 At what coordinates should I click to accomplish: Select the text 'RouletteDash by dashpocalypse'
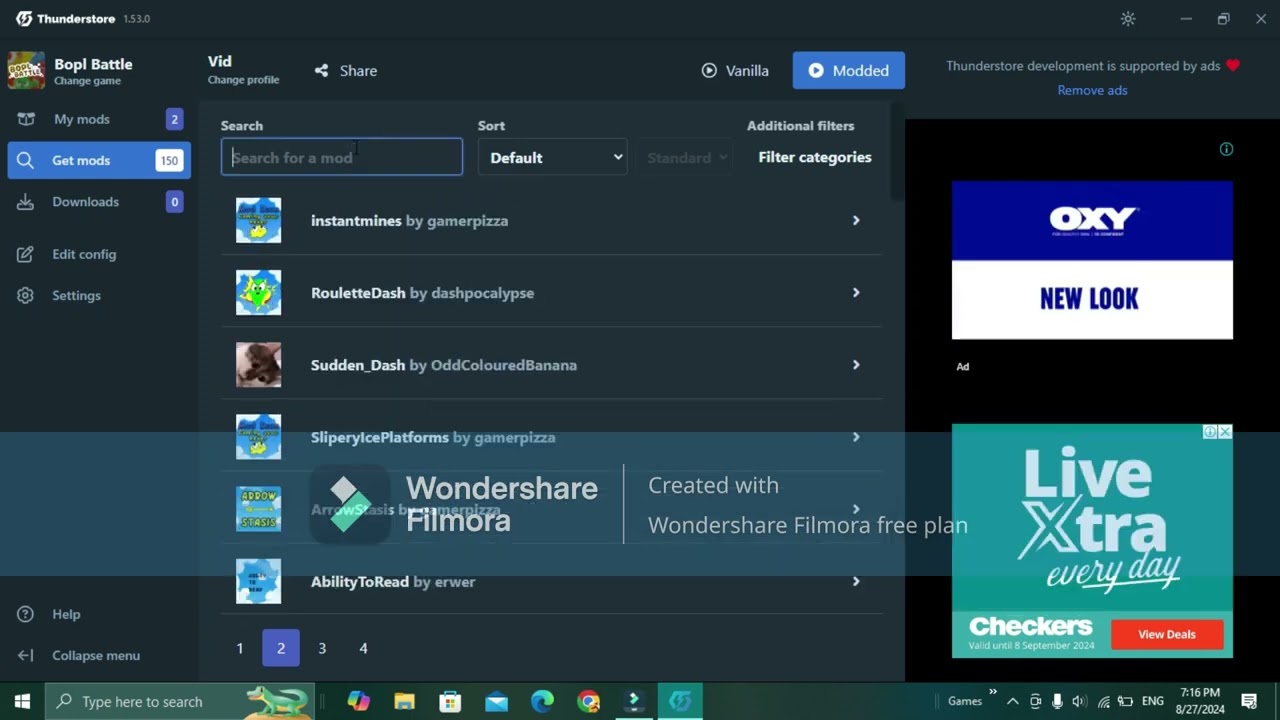coord(422,293)
